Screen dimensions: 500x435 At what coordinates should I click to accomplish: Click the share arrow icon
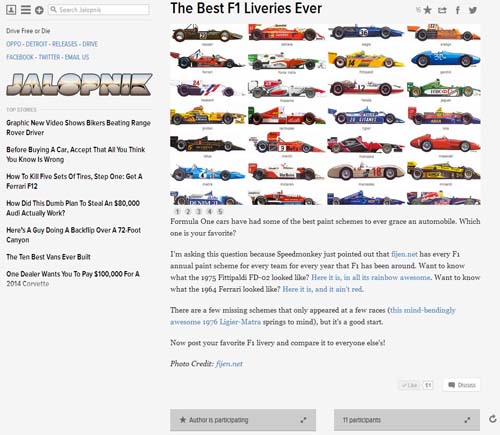(442, 10)
